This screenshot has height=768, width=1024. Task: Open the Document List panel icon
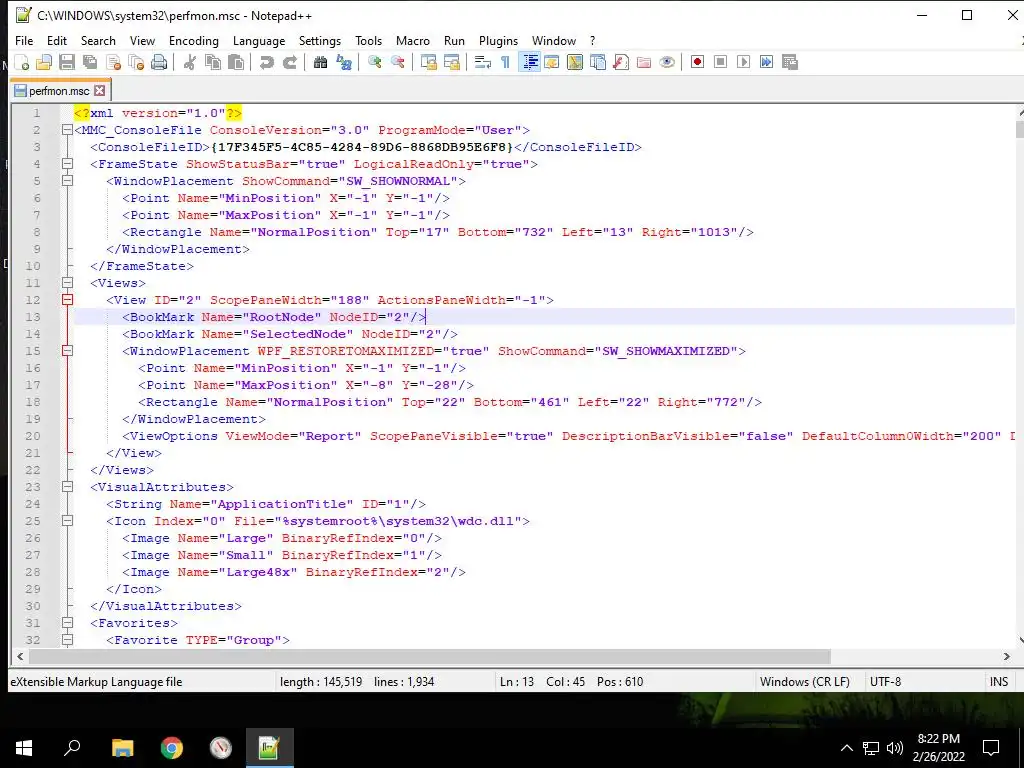pos(598,62)
